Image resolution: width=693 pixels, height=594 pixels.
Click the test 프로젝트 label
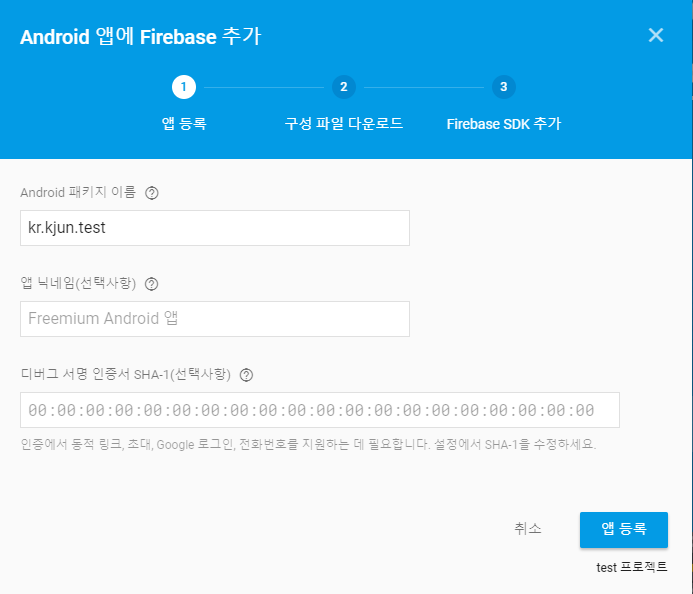point(632,567)
